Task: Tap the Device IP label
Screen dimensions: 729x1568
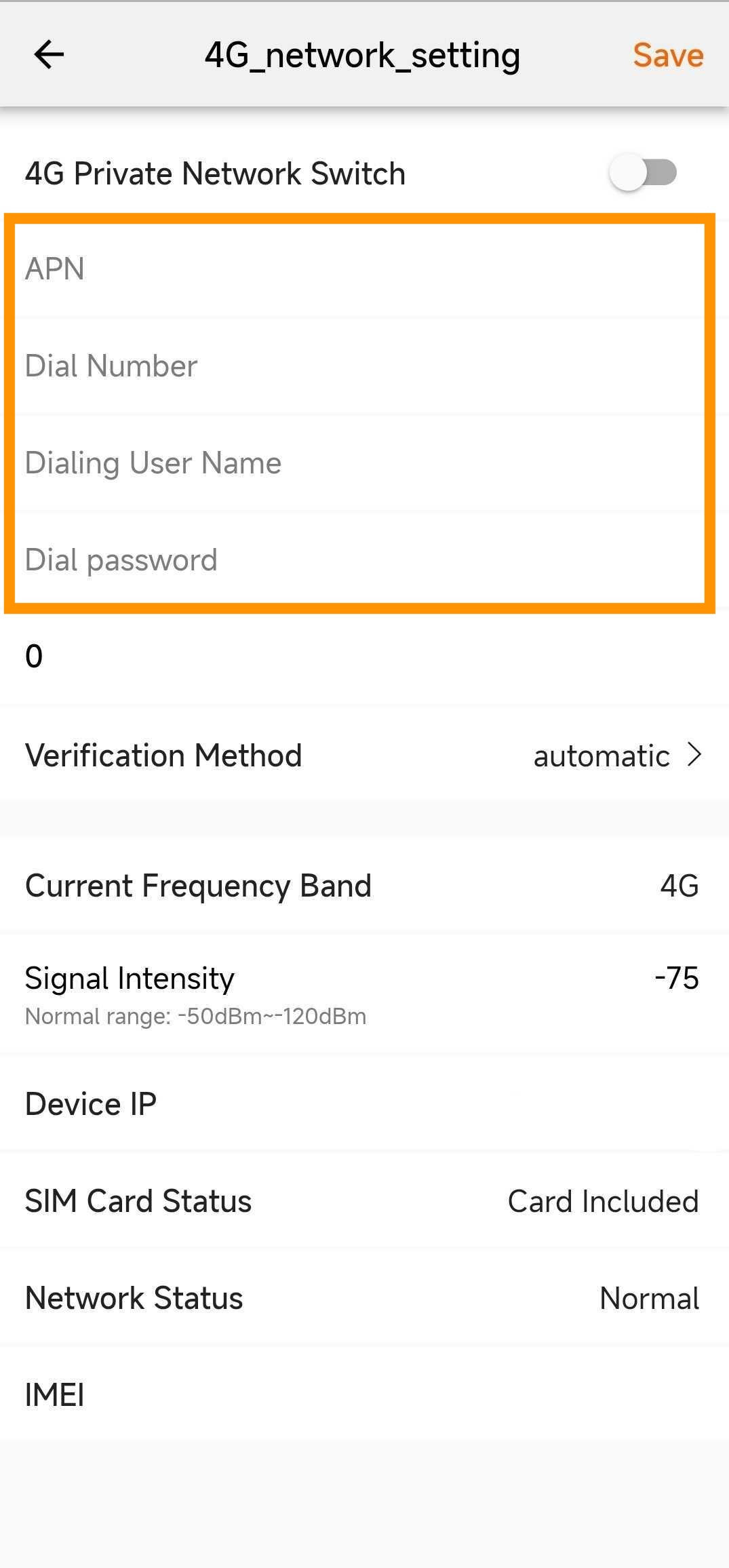Action: (91, 1104)
